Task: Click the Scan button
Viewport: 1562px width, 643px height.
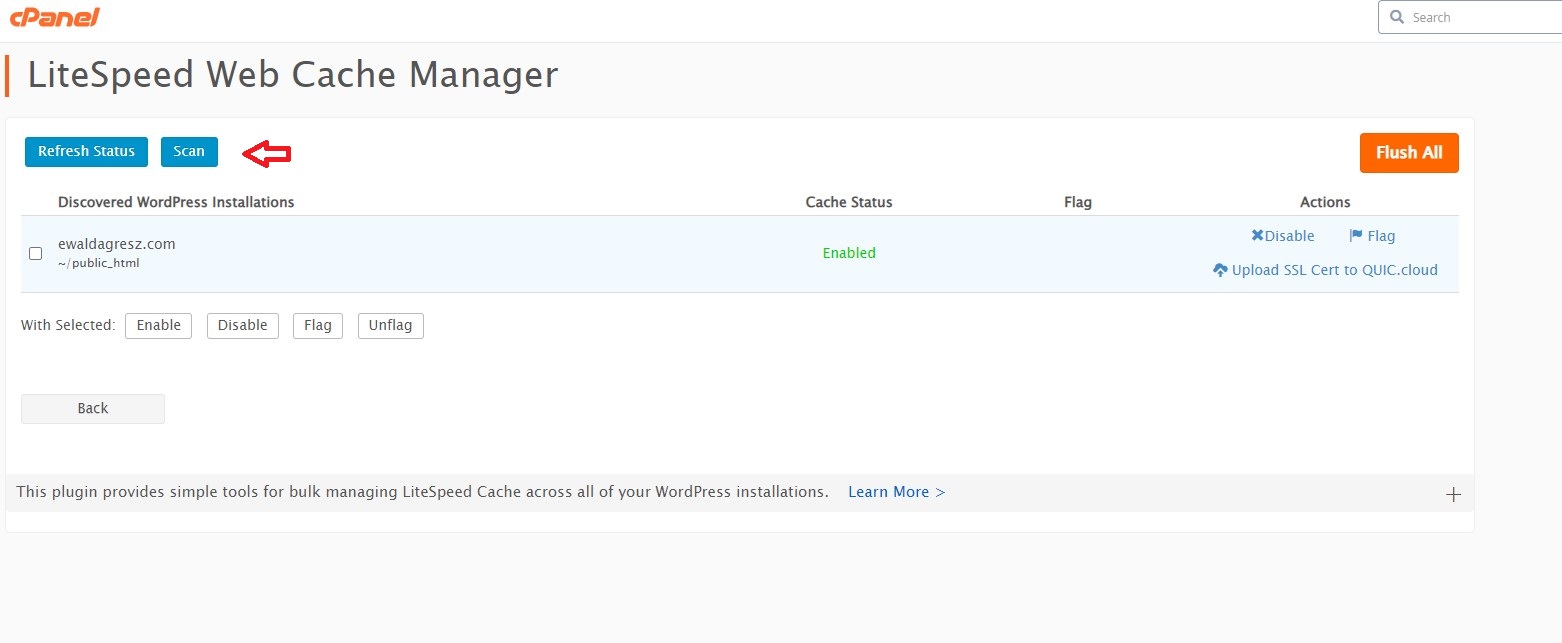Action: coord(189,152)
